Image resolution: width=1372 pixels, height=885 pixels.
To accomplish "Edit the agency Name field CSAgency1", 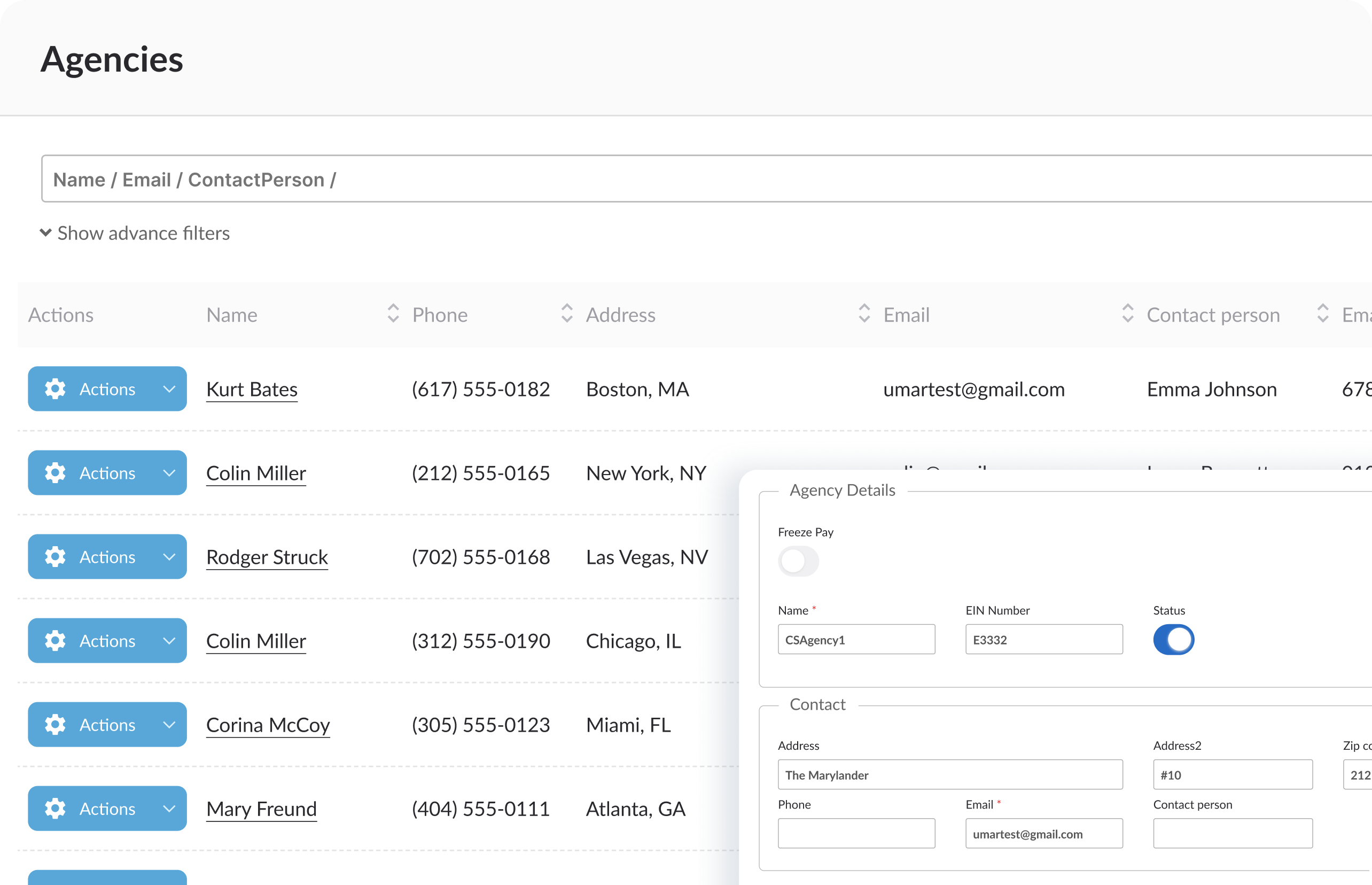I will click(x=856, y=640).
